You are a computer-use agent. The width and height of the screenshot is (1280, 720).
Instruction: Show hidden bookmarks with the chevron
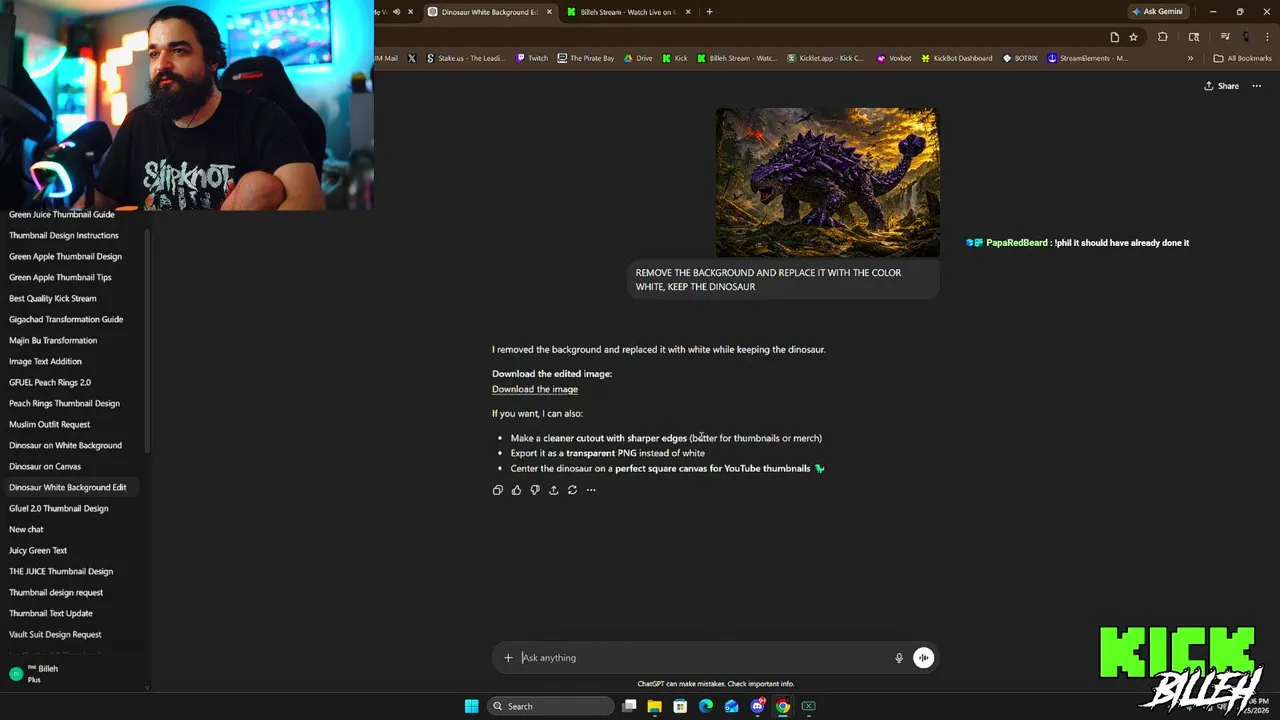coord(1190,58)
